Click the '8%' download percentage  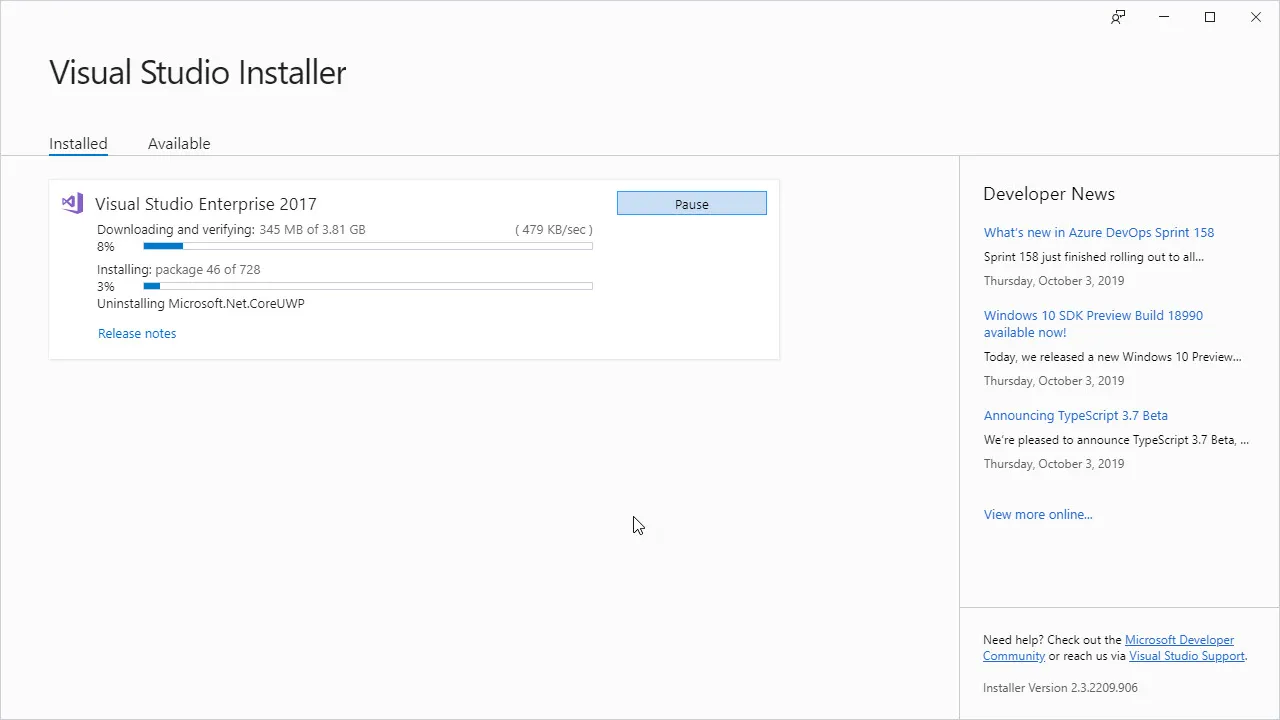tap(106, 247)
